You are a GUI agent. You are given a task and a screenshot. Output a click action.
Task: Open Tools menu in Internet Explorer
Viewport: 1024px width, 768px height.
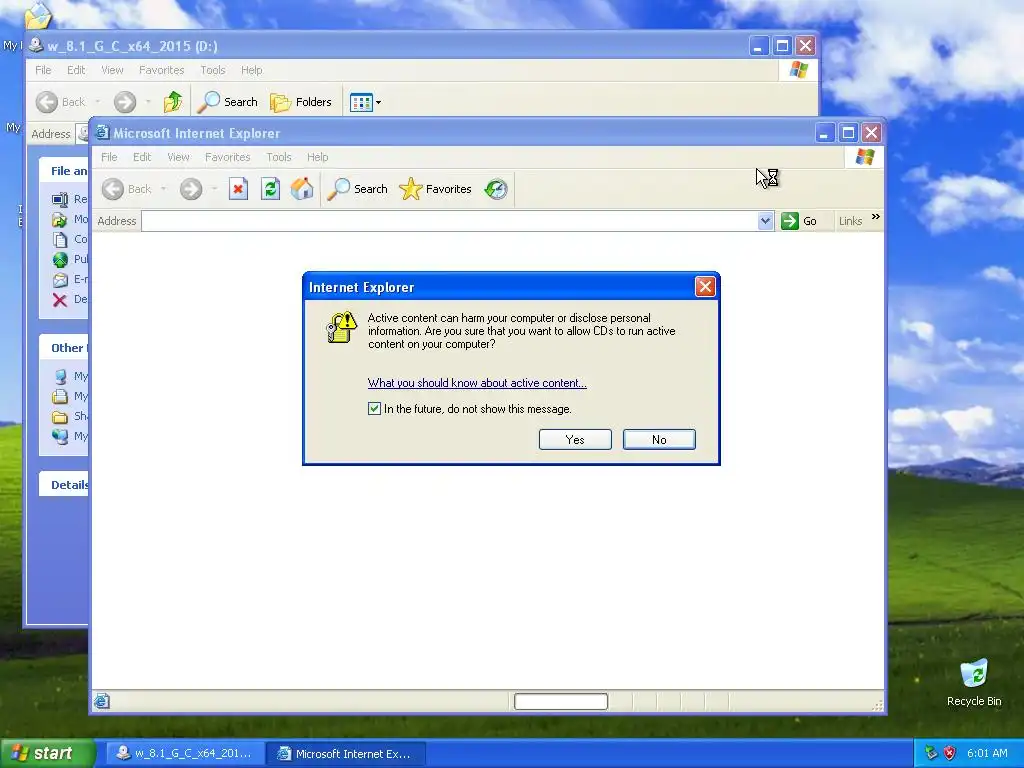point(278,157)
